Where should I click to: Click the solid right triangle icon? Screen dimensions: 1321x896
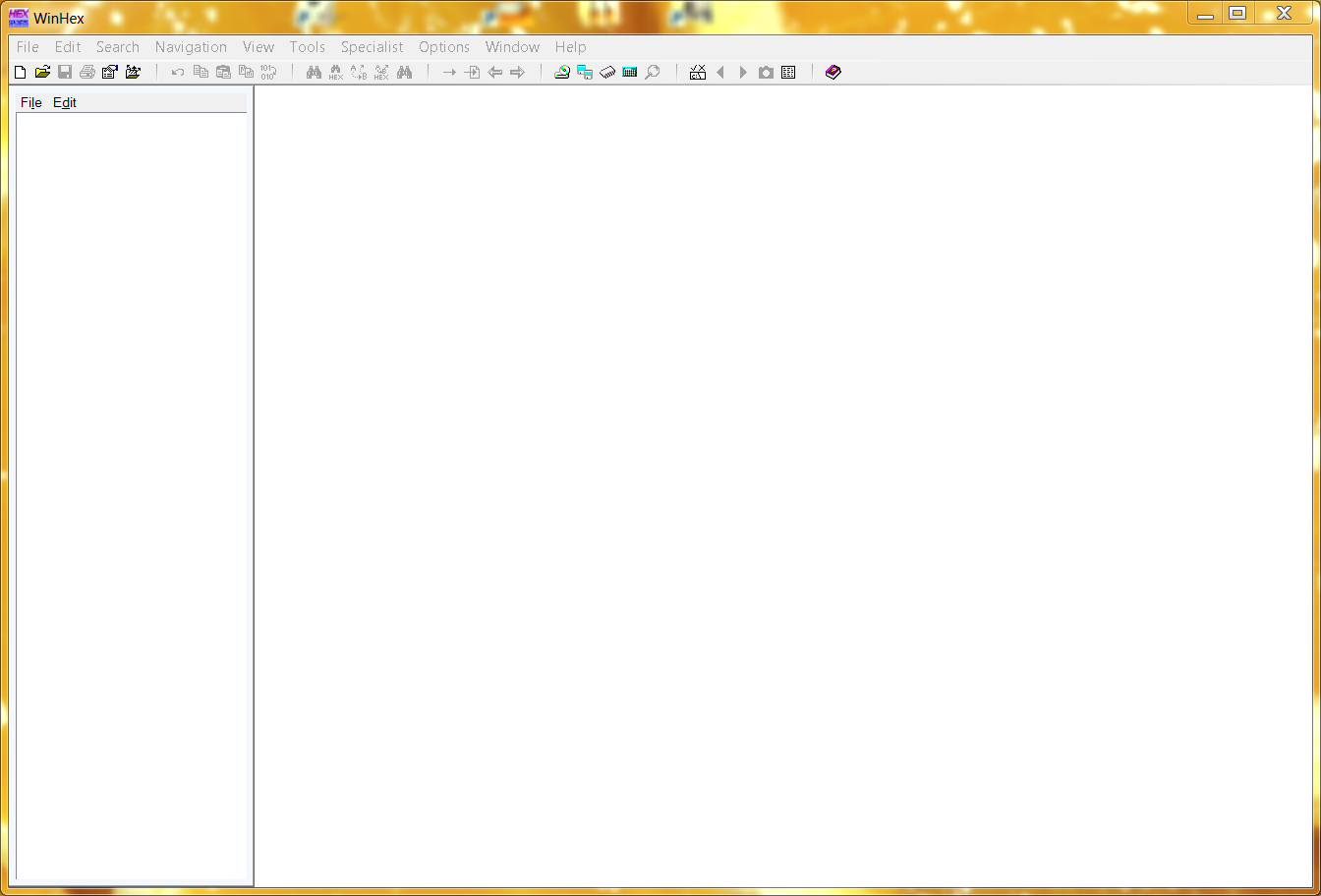(743, 72)
